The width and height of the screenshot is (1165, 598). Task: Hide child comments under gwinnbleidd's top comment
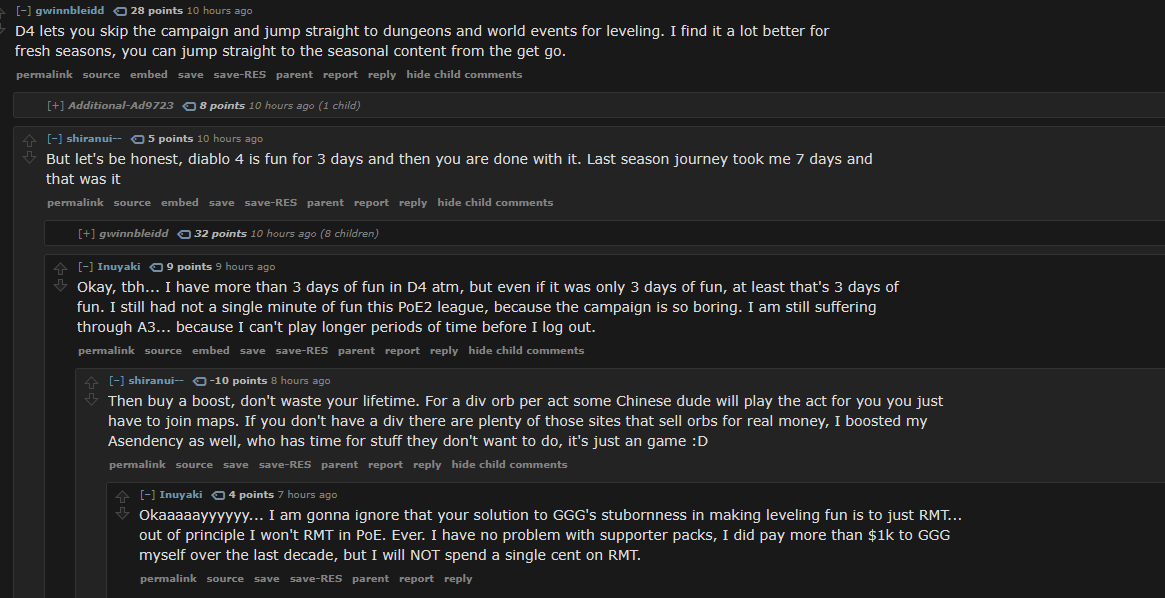(464, 75)
